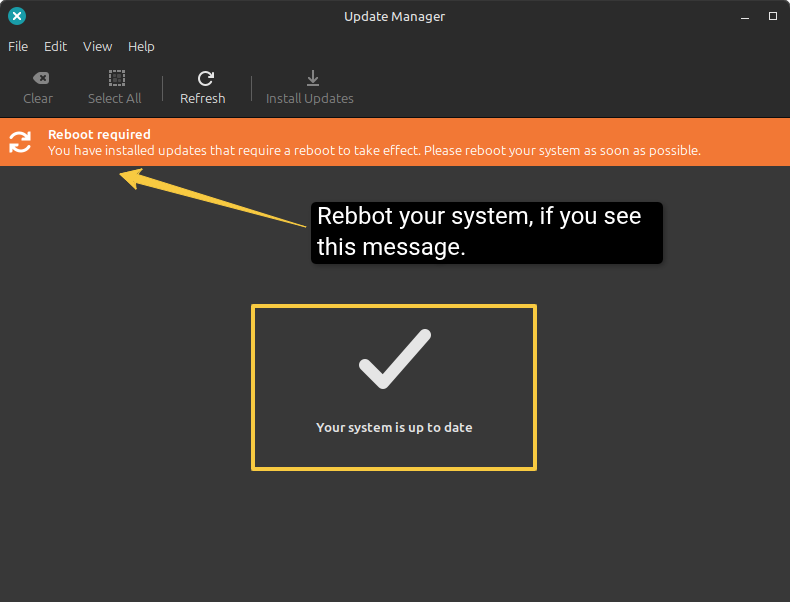Click the 'Update Manager' window title
This screenshot has height=602, width=790.
(x=394, y=17)
